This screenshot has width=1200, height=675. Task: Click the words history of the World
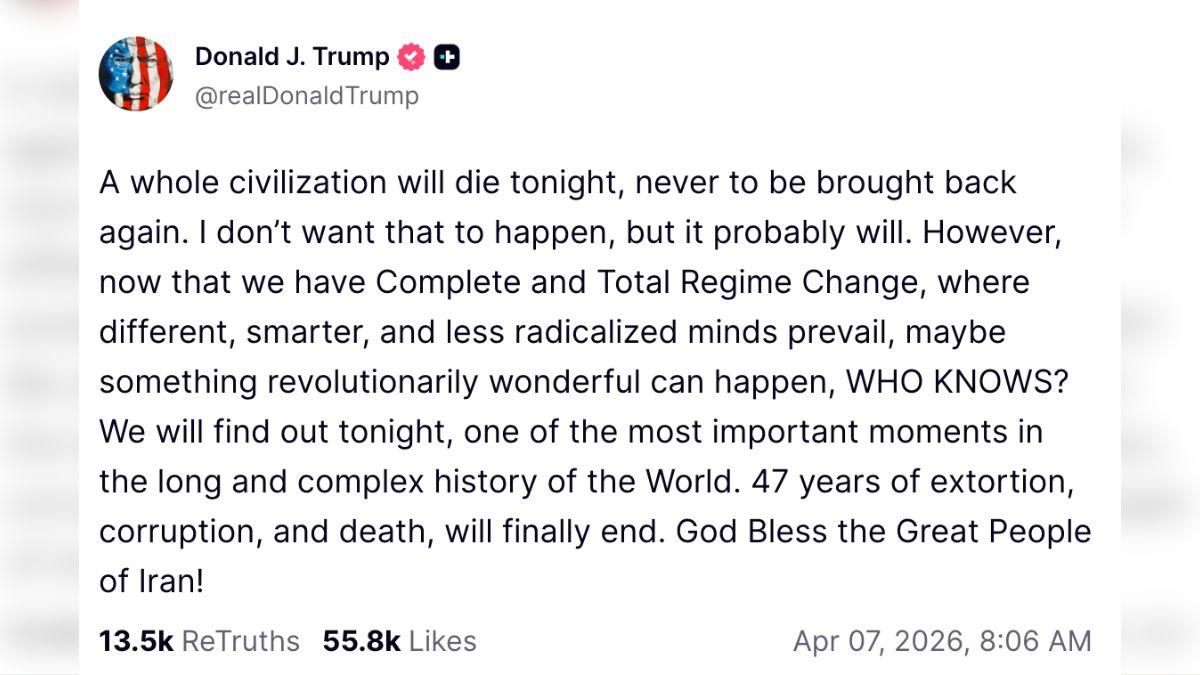click(x=570, y=481)
